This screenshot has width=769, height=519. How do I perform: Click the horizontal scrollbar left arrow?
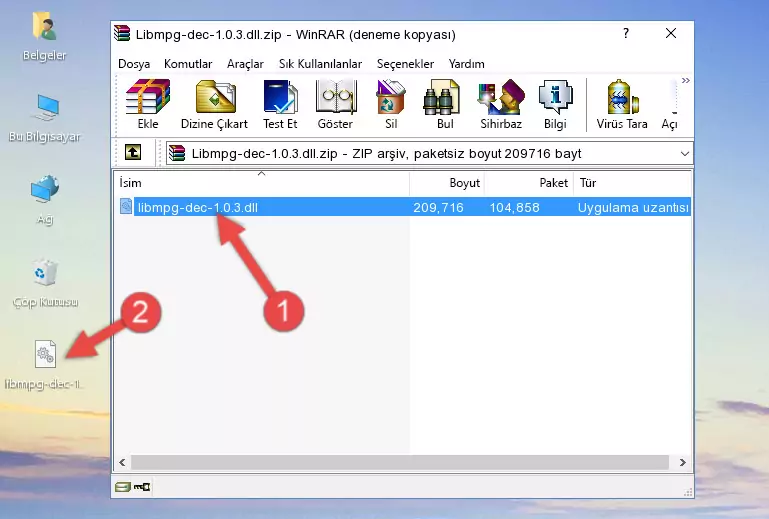click(x=122, y=462)
